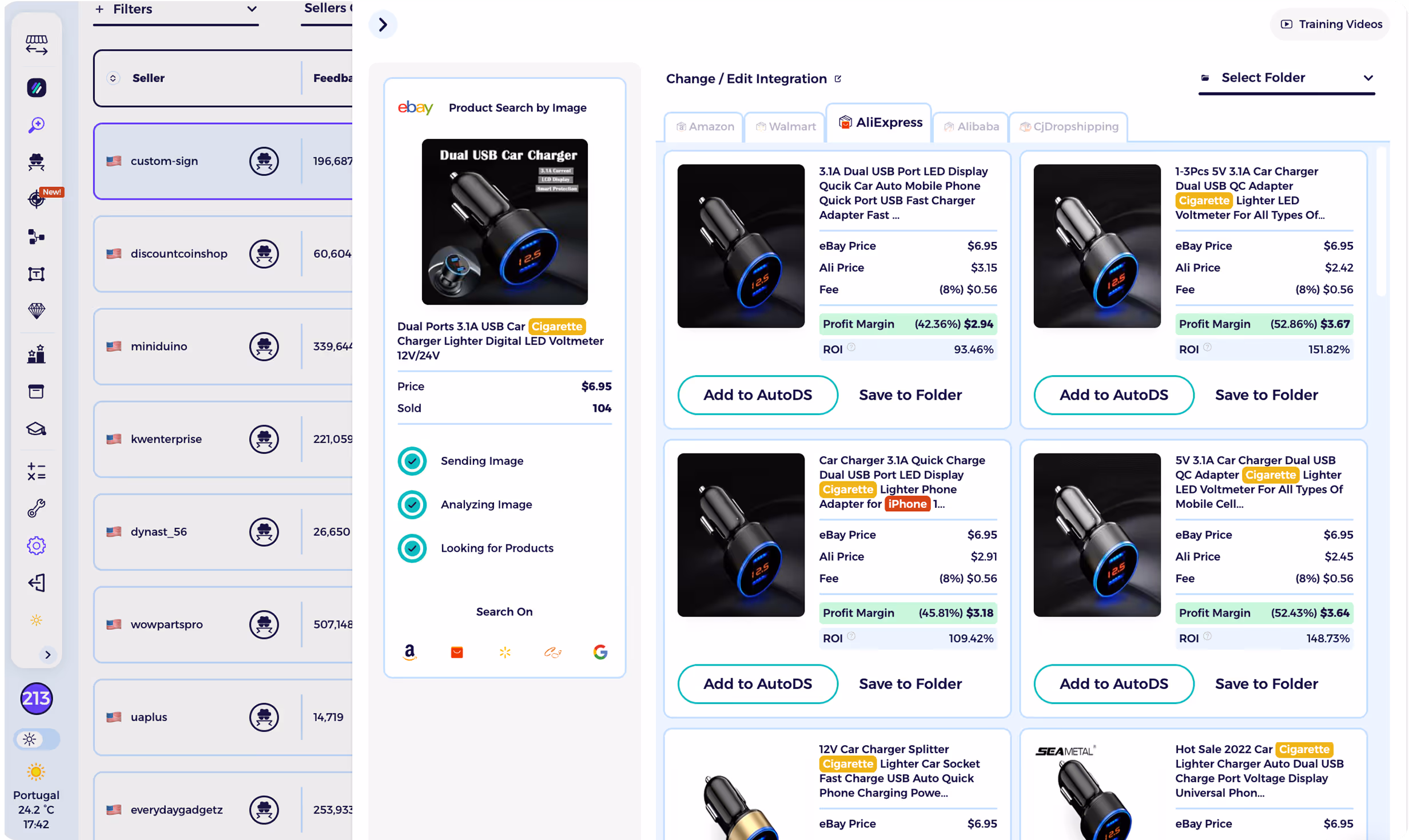The height and width of the screenshot is (840, 1409).
Task: Click the spy icon for everydaygadgetz seller
Action: coord(264,809)
